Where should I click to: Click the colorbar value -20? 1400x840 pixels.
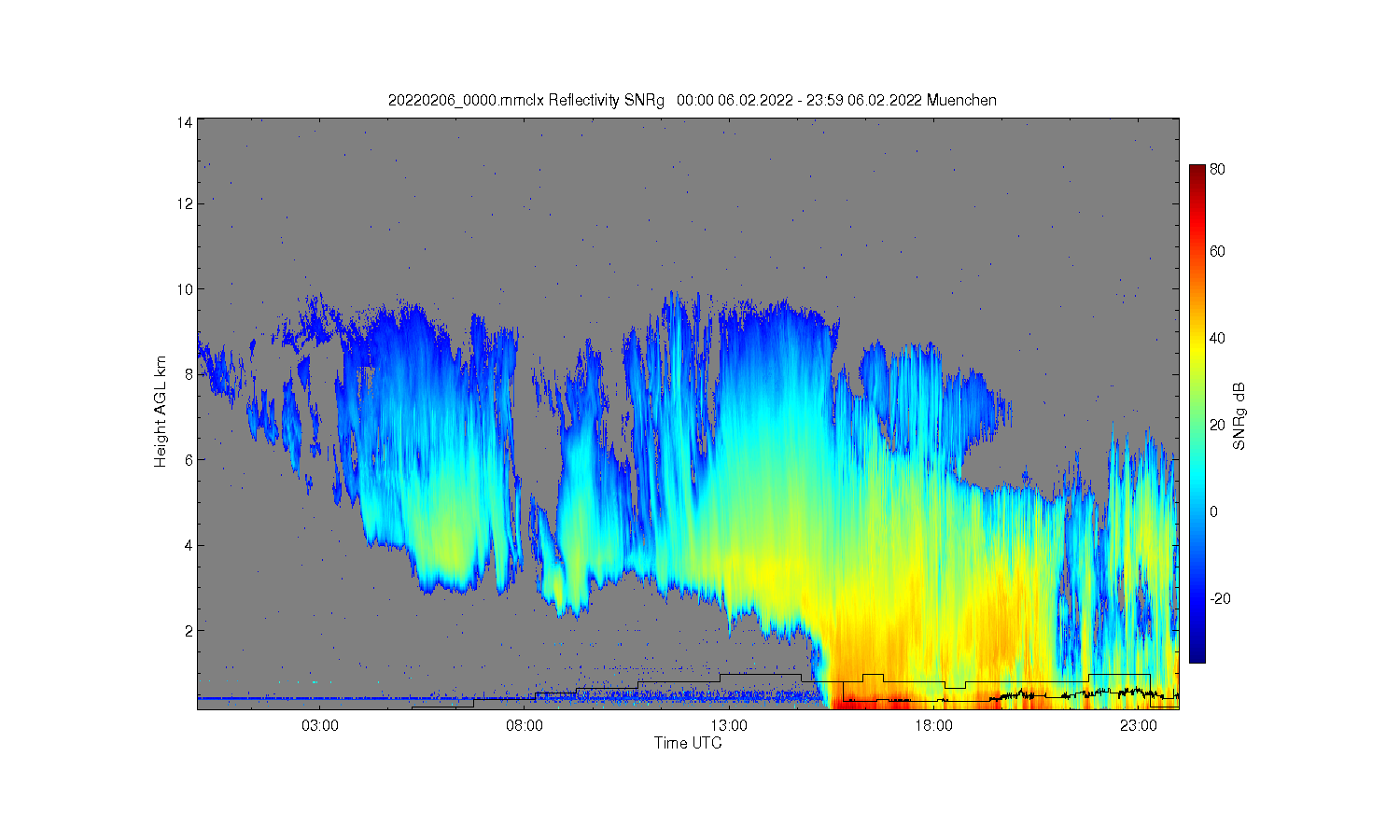[1220, 598]
